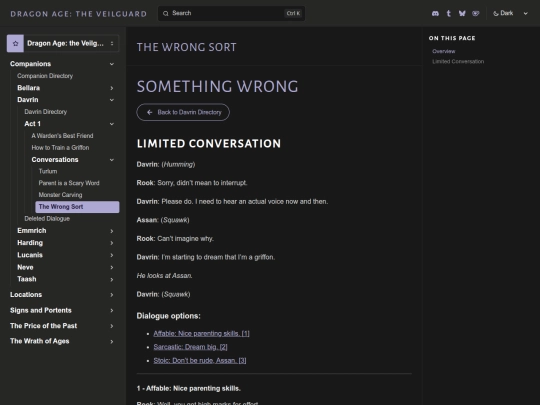This screenshot has width=540, height=405.
Task: Click the Dialogue options subheading
Action: click(168, 316)
